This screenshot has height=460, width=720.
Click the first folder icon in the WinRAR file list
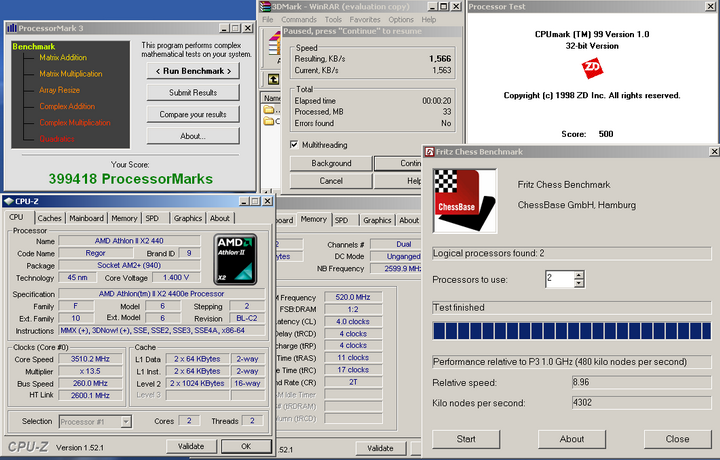tap(269, 110)
